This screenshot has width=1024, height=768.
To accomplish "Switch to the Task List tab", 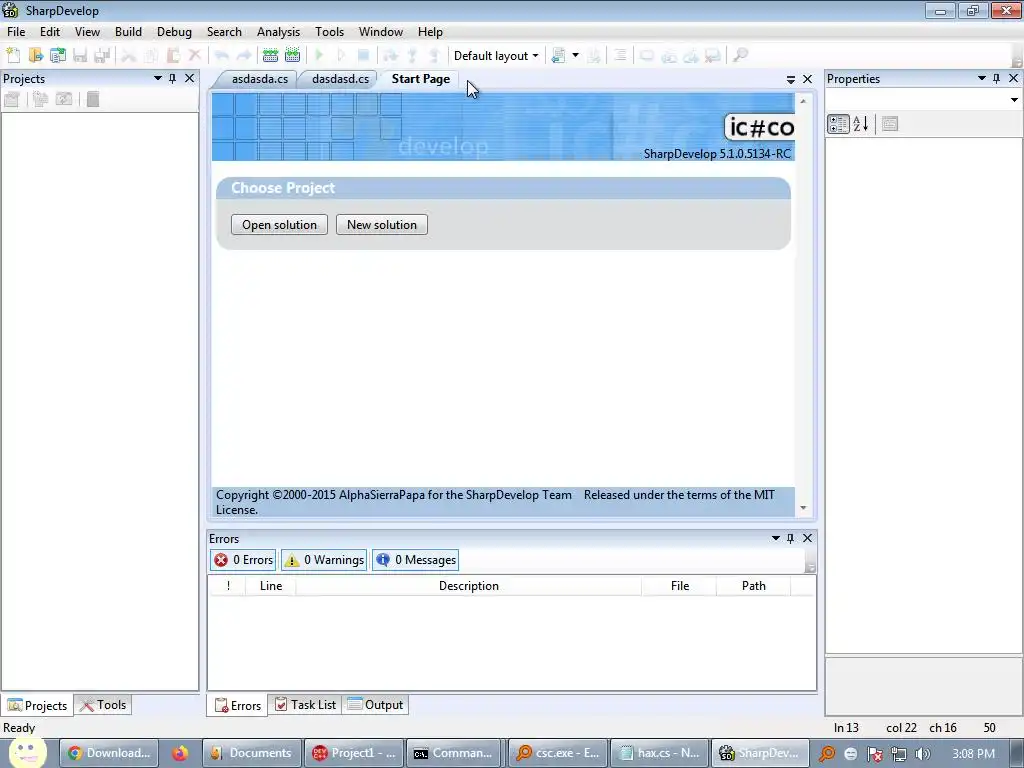I will 306,705.
